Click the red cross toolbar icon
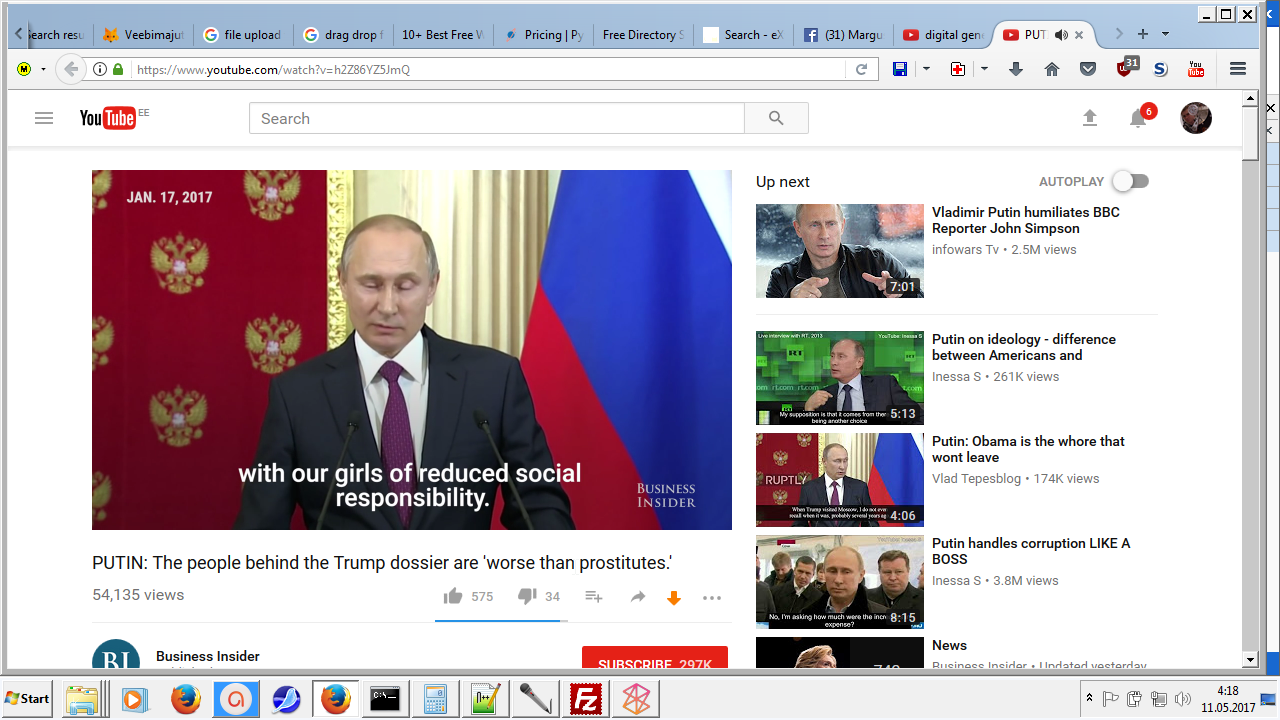Viewport: 1280px width, 720px height. pos(958,69)
